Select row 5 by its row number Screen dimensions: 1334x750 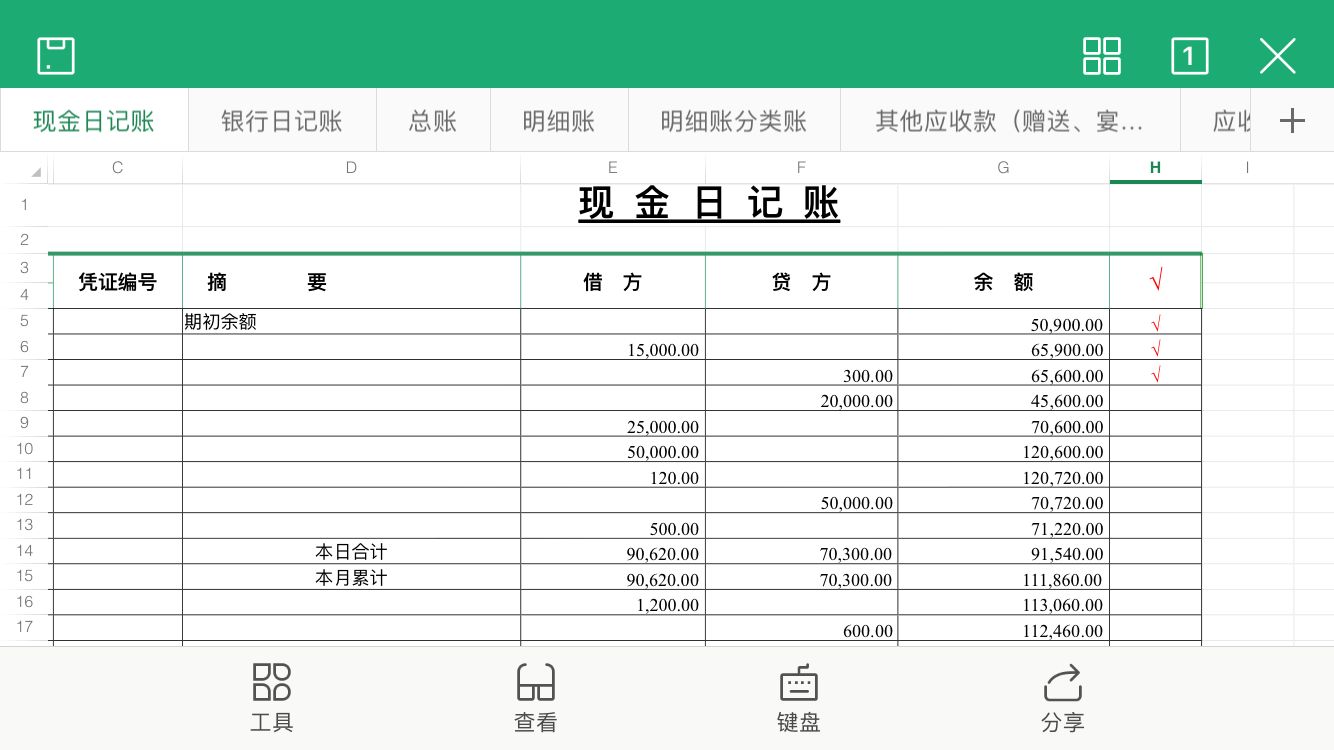coord(25,321)
